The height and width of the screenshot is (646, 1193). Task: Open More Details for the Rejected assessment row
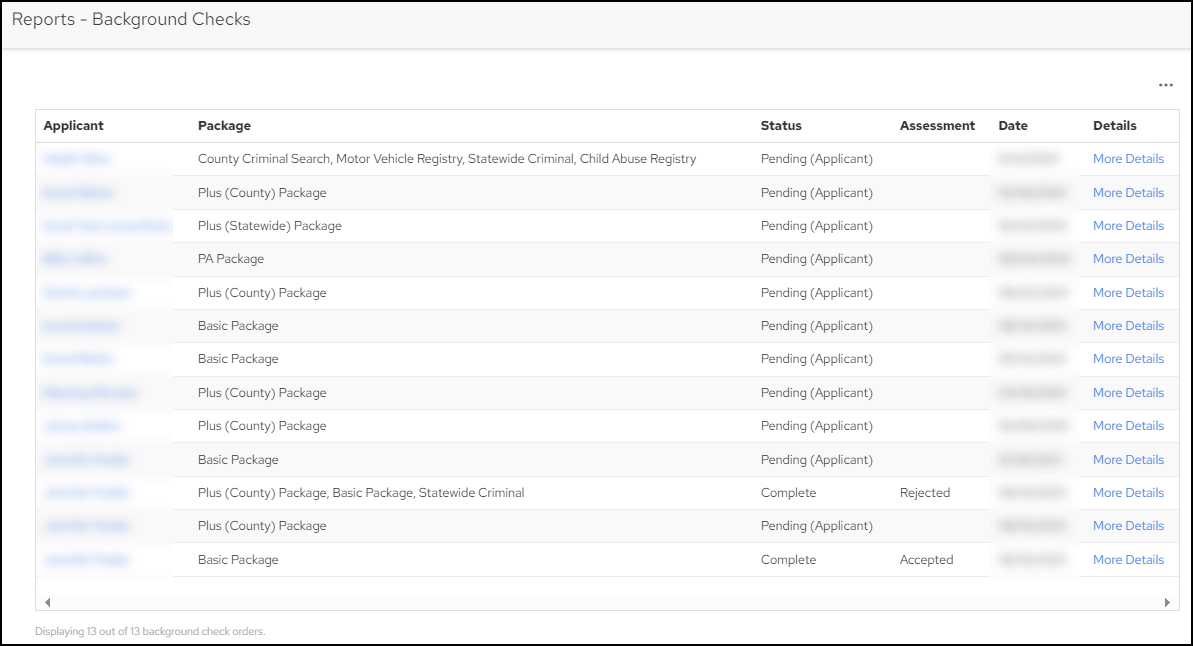pos(1128,493)
